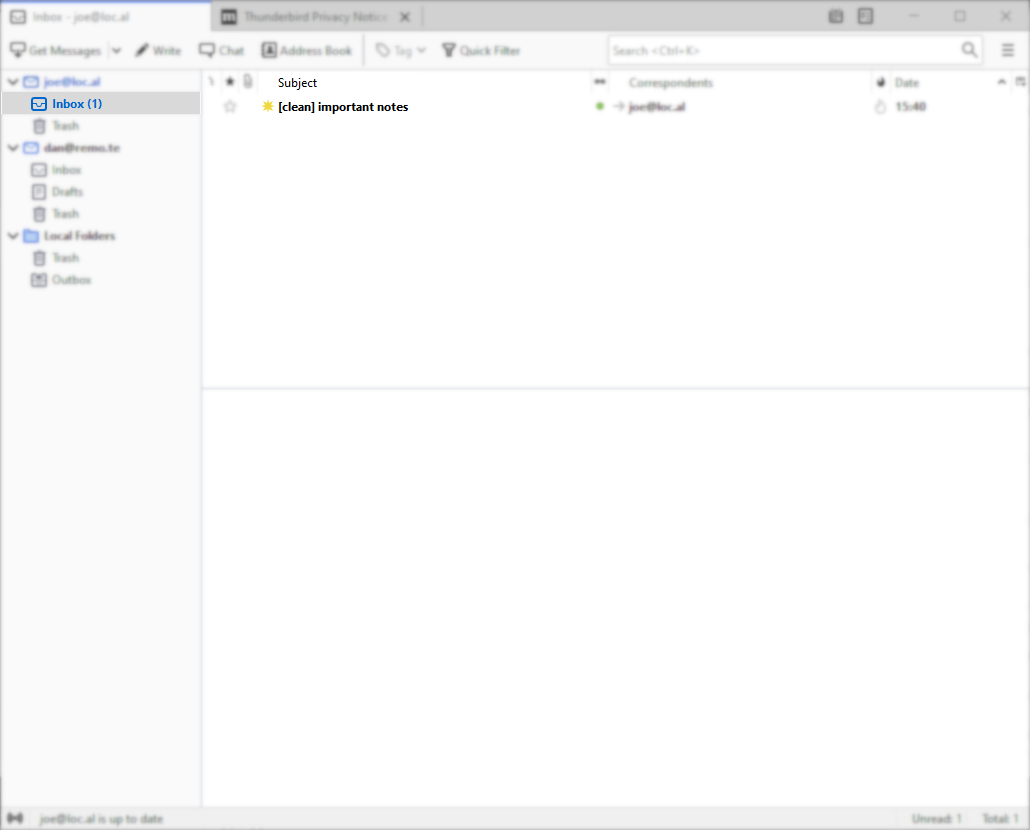Sort by Correspondents column
The height and width of the screenshot is (830, 1030).
click(740, 82)
